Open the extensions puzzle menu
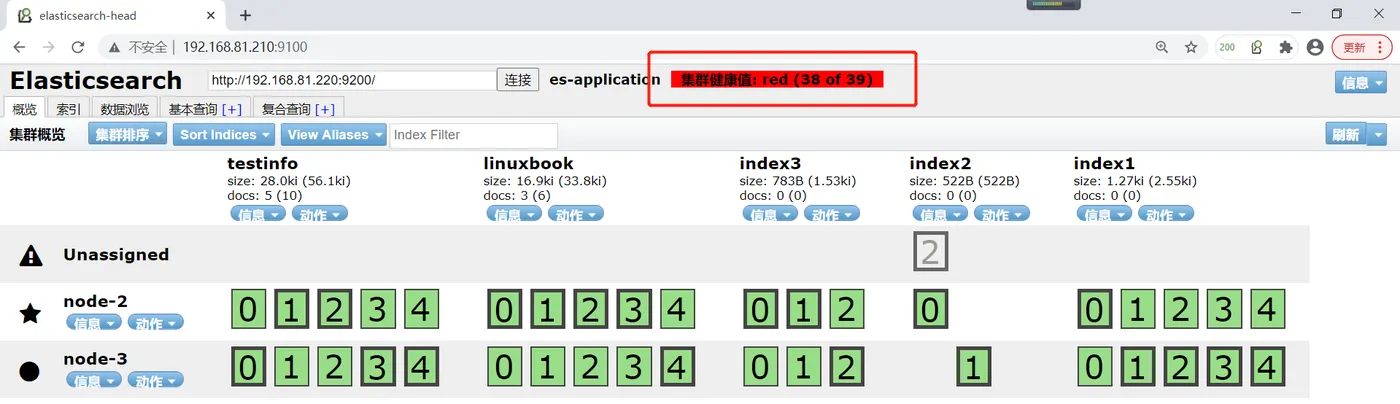Screen dimensions: 1400x404 click(1286, 47)
